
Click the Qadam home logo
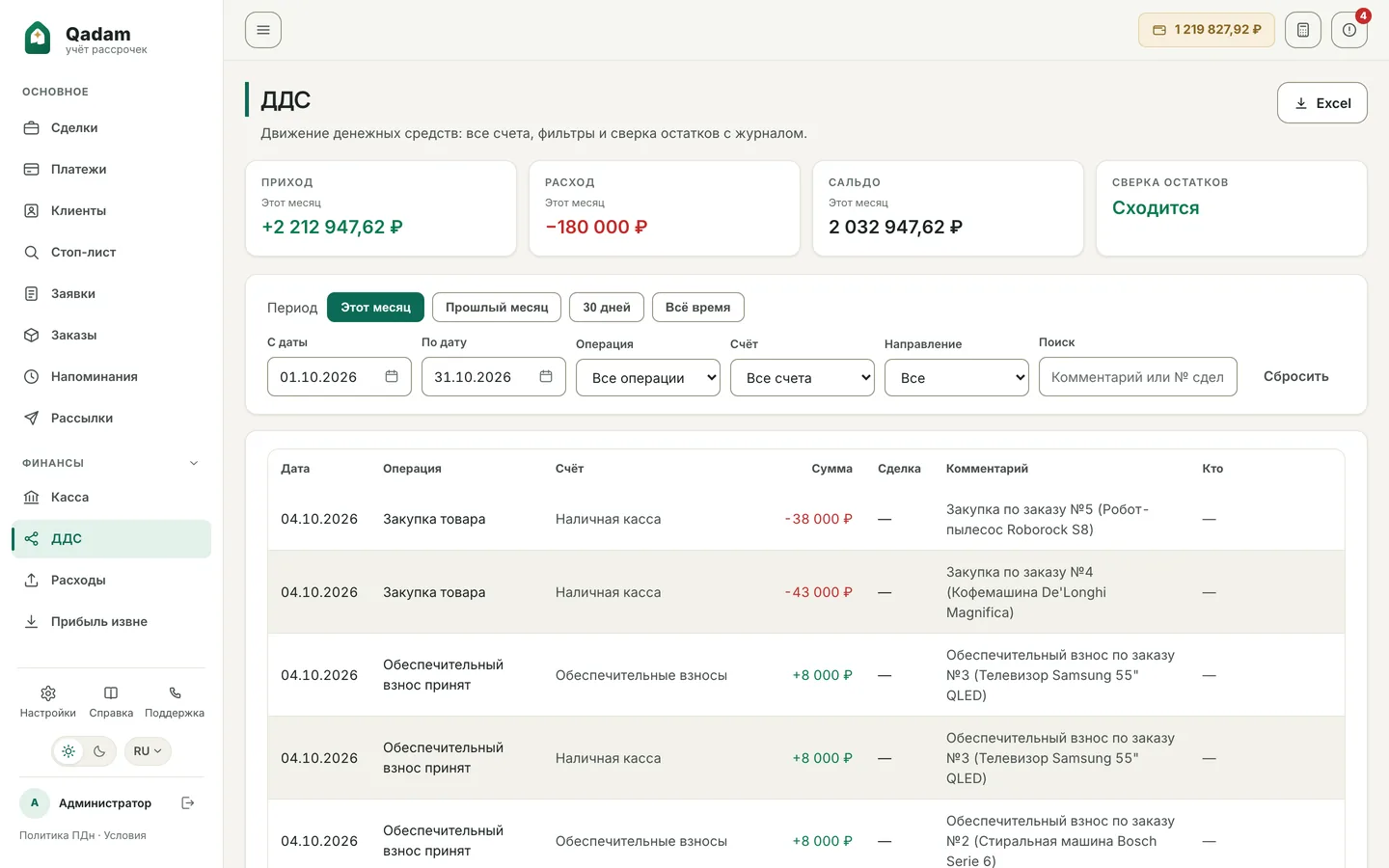pos(85,39)
